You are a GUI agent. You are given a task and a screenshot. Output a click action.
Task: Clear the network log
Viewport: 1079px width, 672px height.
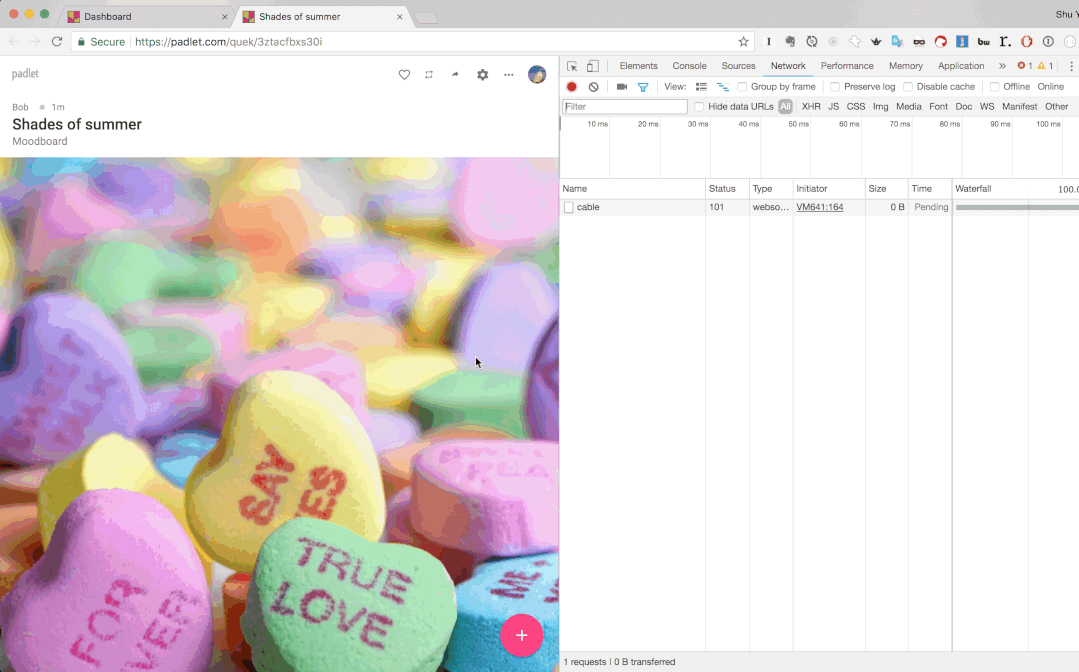pyautogui.click(x=593, y=87)
